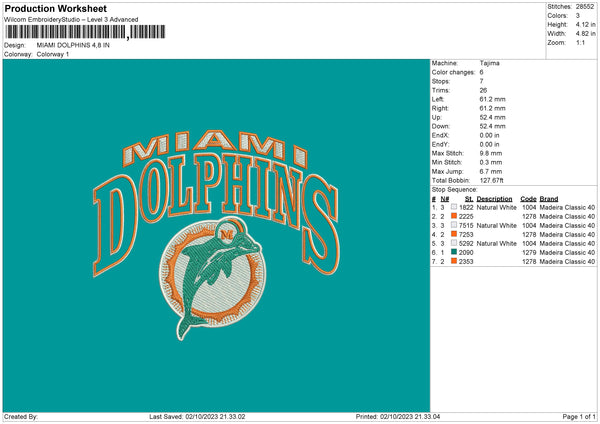This screenshot has height=424, width=600.
Task: Select the Max Jump value '6.7 mm'
Action: [491, 171]
